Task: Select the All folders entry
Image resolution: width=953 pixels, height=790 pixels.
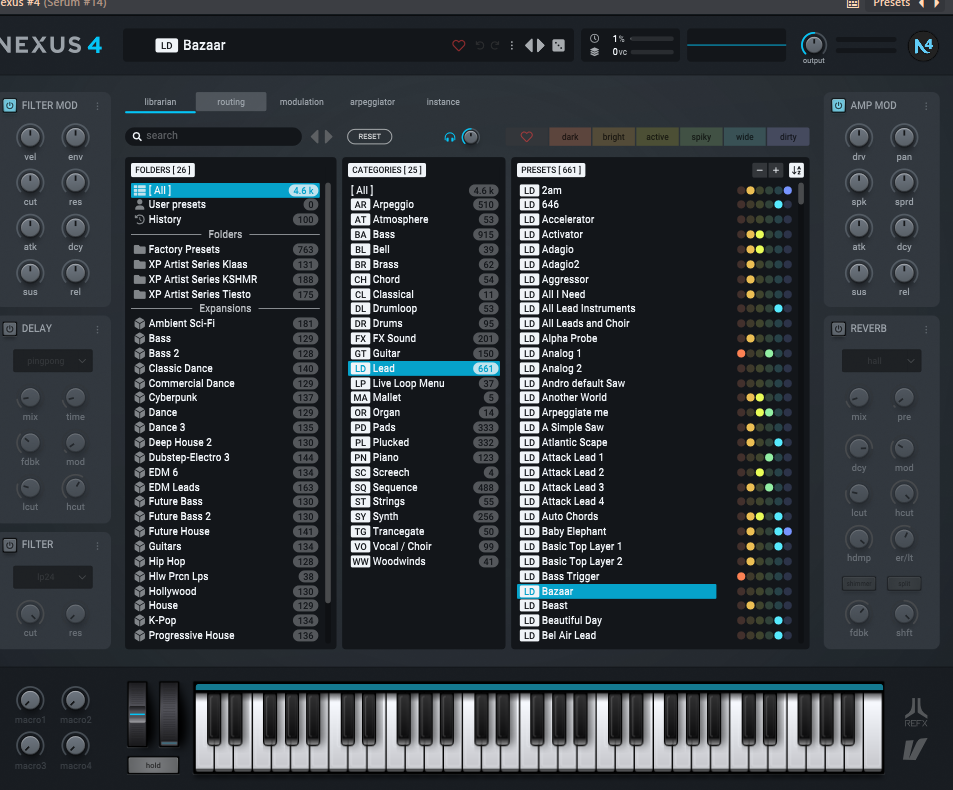Action: [x=225, y=190]
